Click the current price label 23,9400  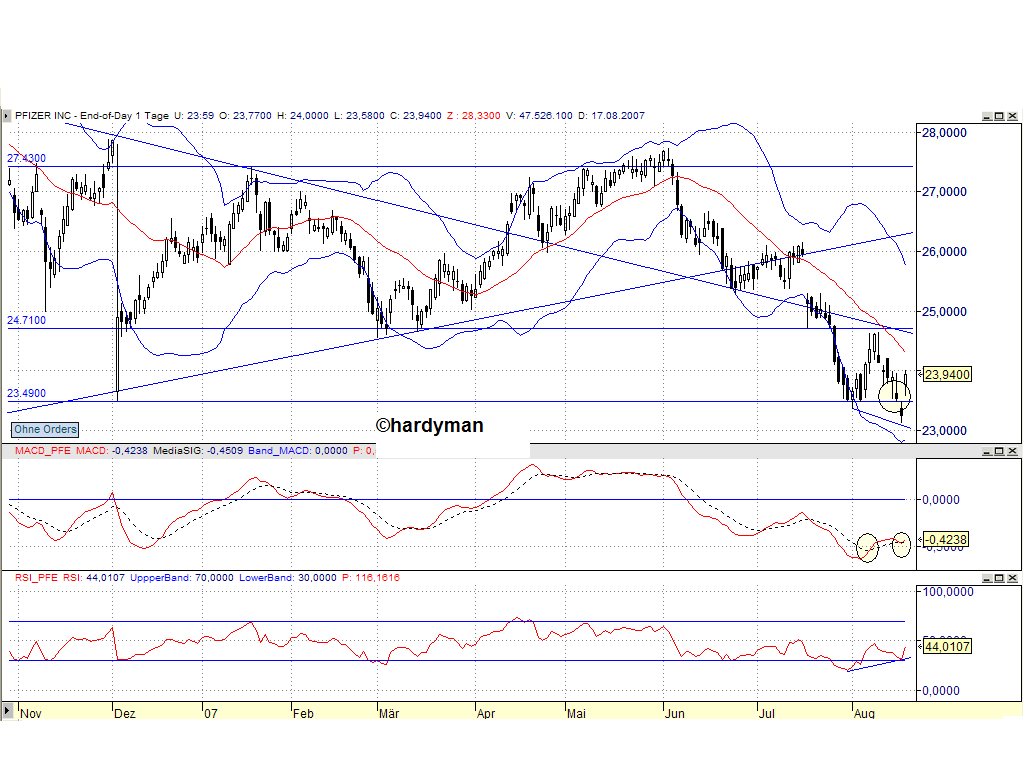point(946,374)
